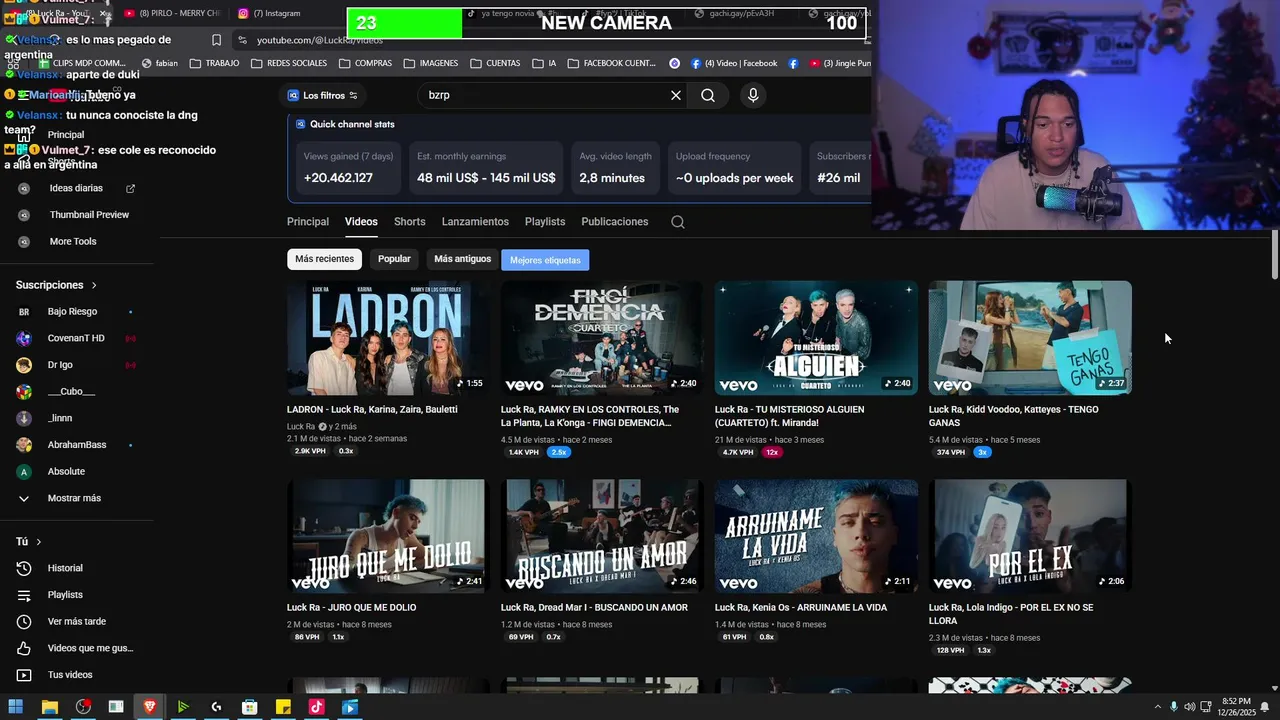The width and height of the screenshot is (1280, 720).
Task: Clear the bzrp search text with X
Action: 676,95
